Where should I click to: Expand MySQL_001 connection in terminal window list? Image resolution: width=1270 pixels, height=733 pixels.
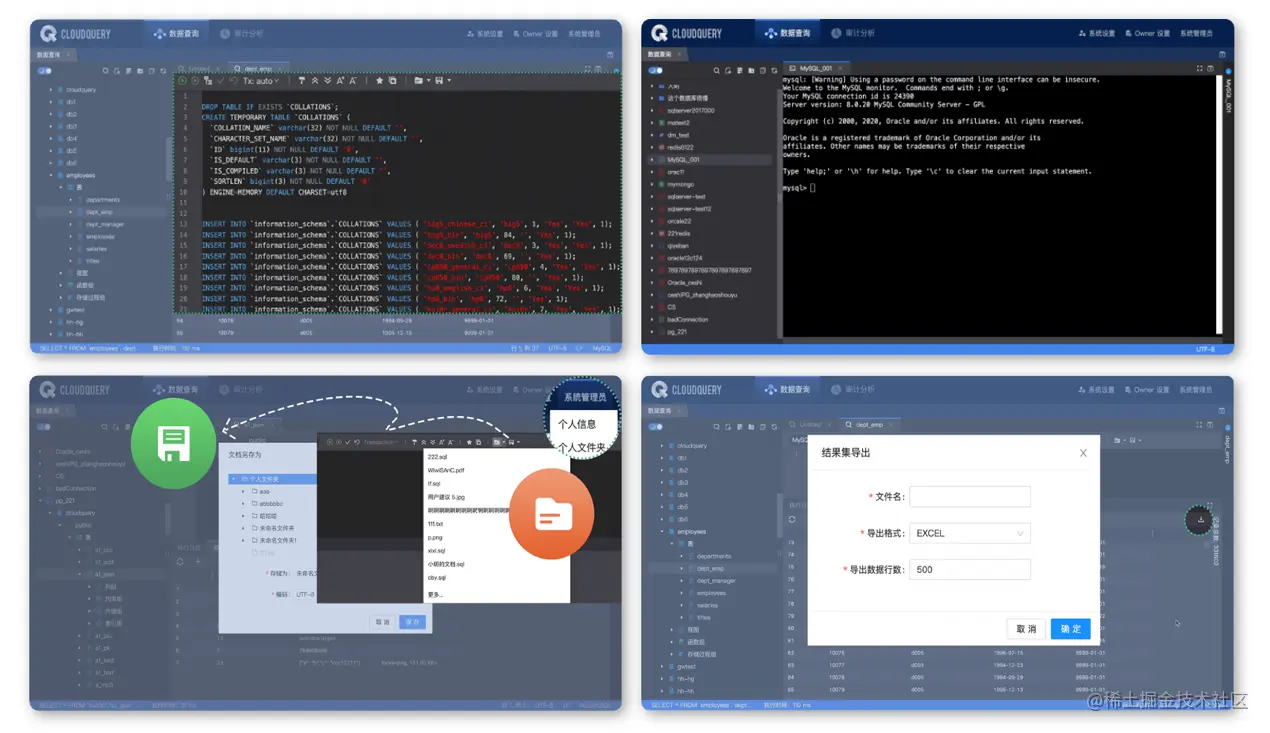pyautogui.click(x=652, y=159)
